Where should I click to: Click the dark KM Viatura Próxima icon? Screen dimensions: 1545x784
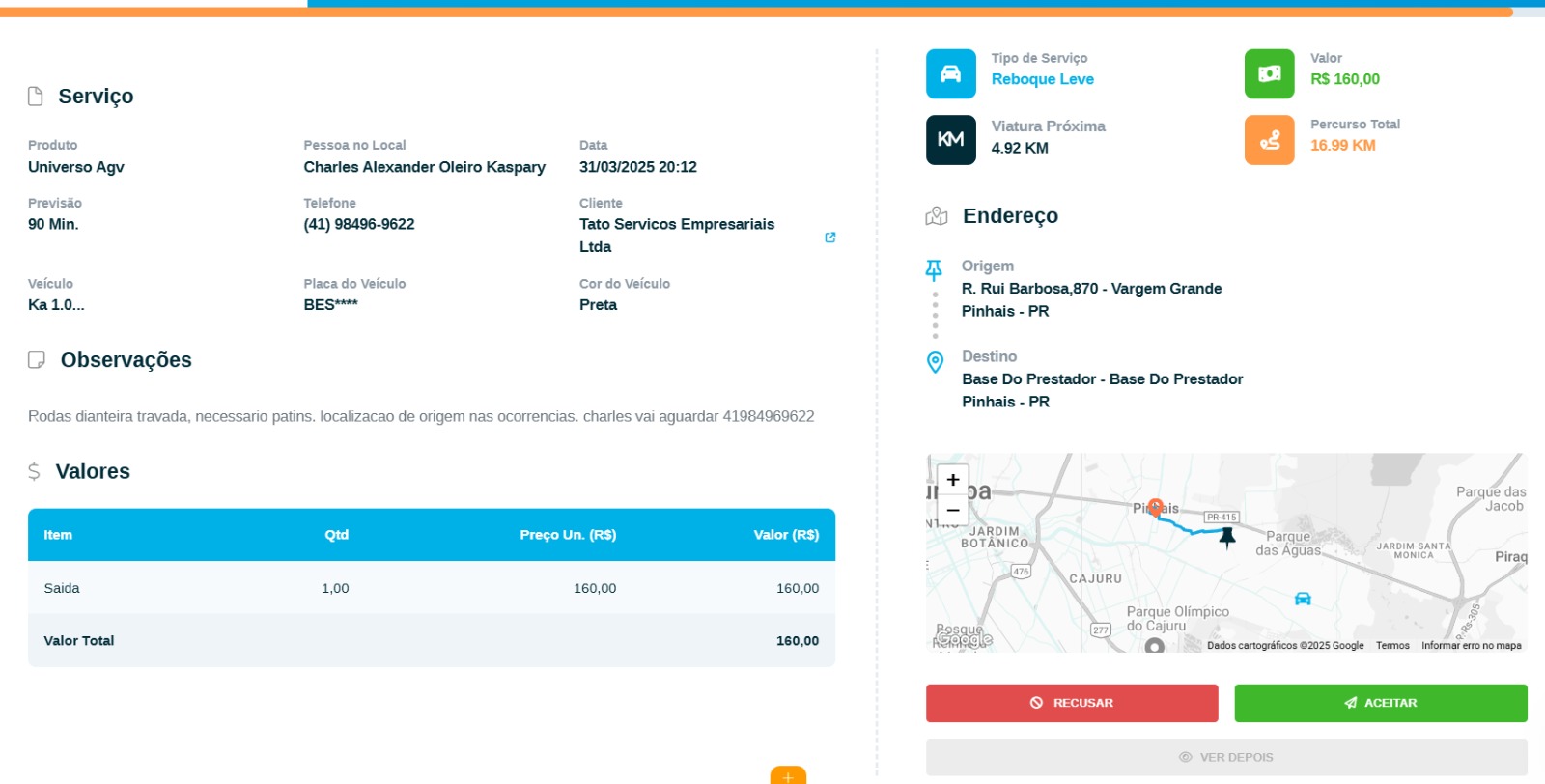pyautogui.click(x=950, y=140)
